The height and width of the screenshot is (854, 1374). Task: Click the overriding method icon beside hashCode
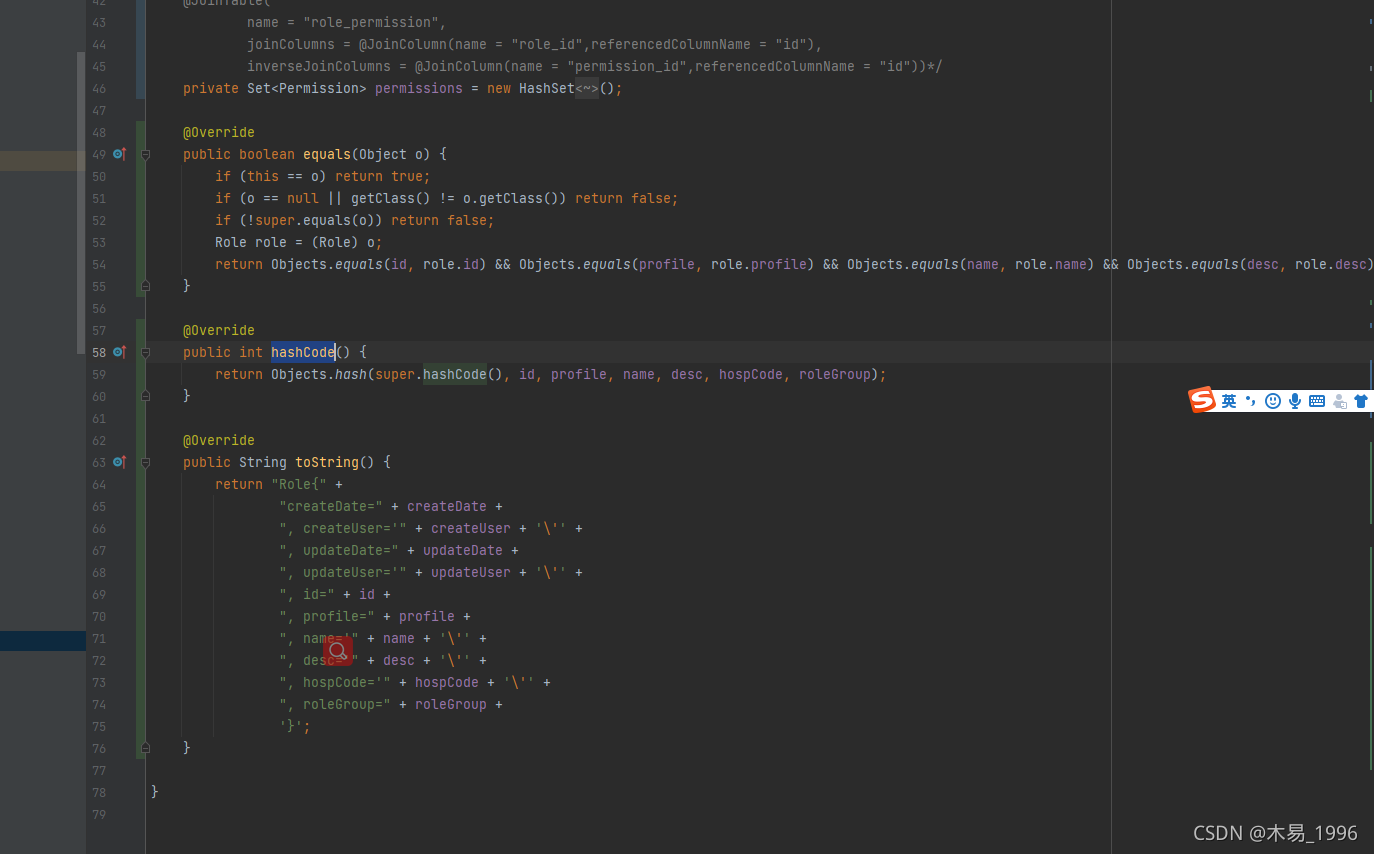(x=118, y=352)
